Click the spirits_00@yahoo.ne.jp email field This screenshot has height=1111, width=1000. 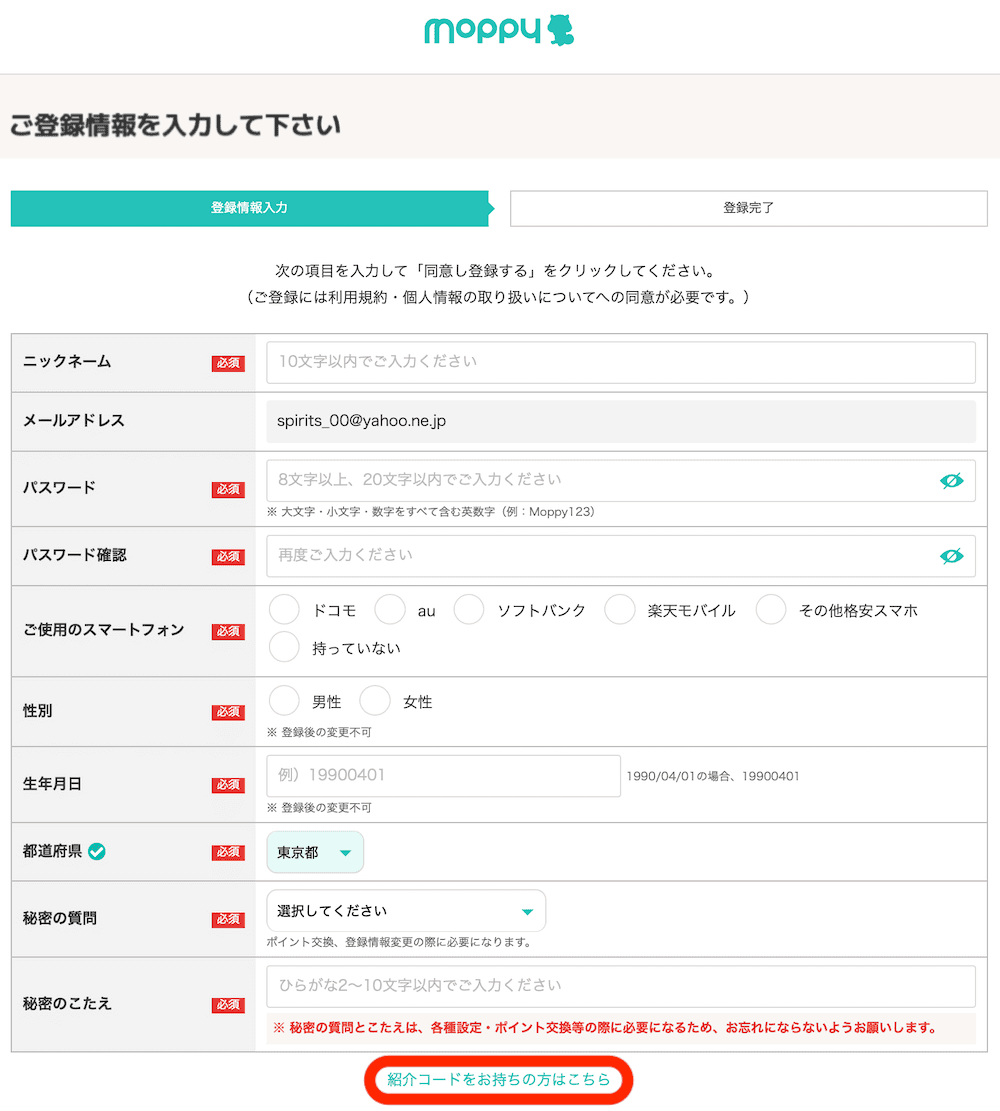point(620,420)
